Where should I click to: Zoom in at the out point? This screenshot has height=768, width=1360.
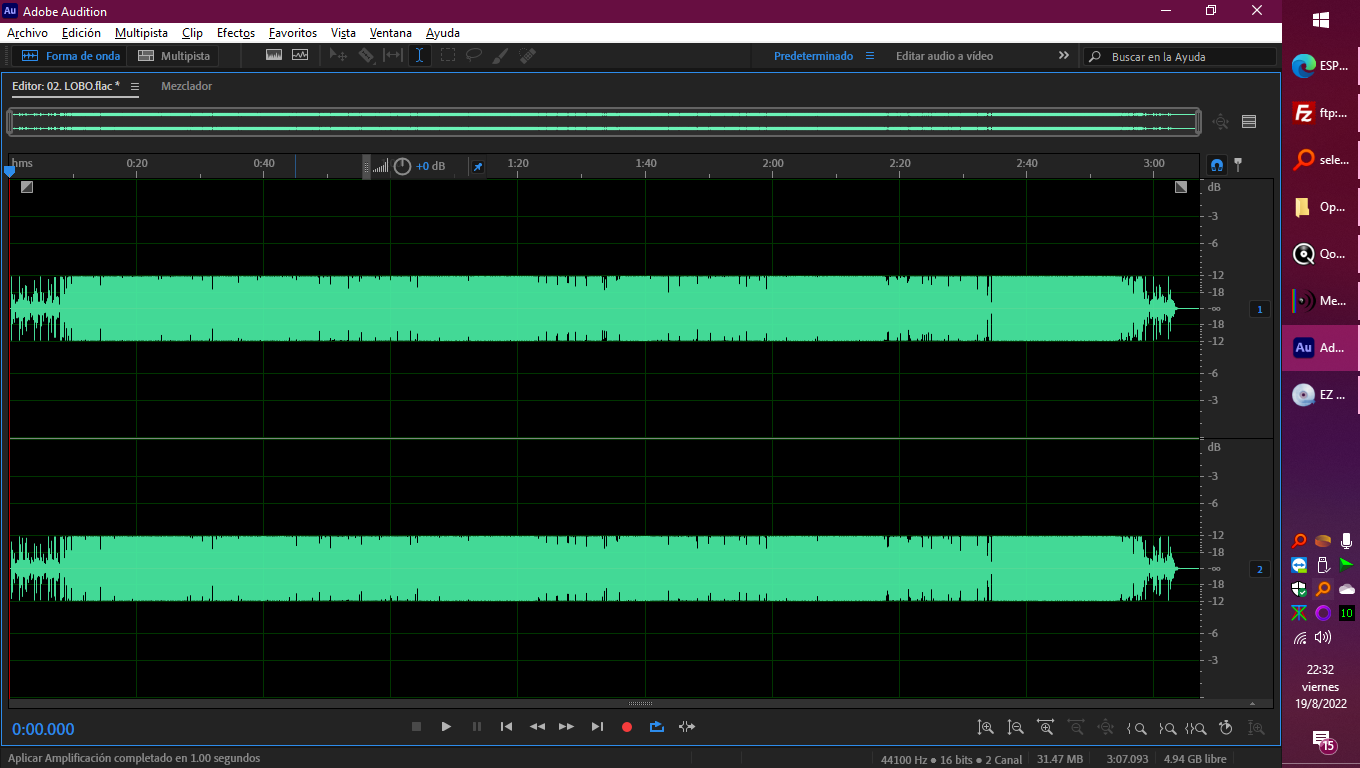1166,728
